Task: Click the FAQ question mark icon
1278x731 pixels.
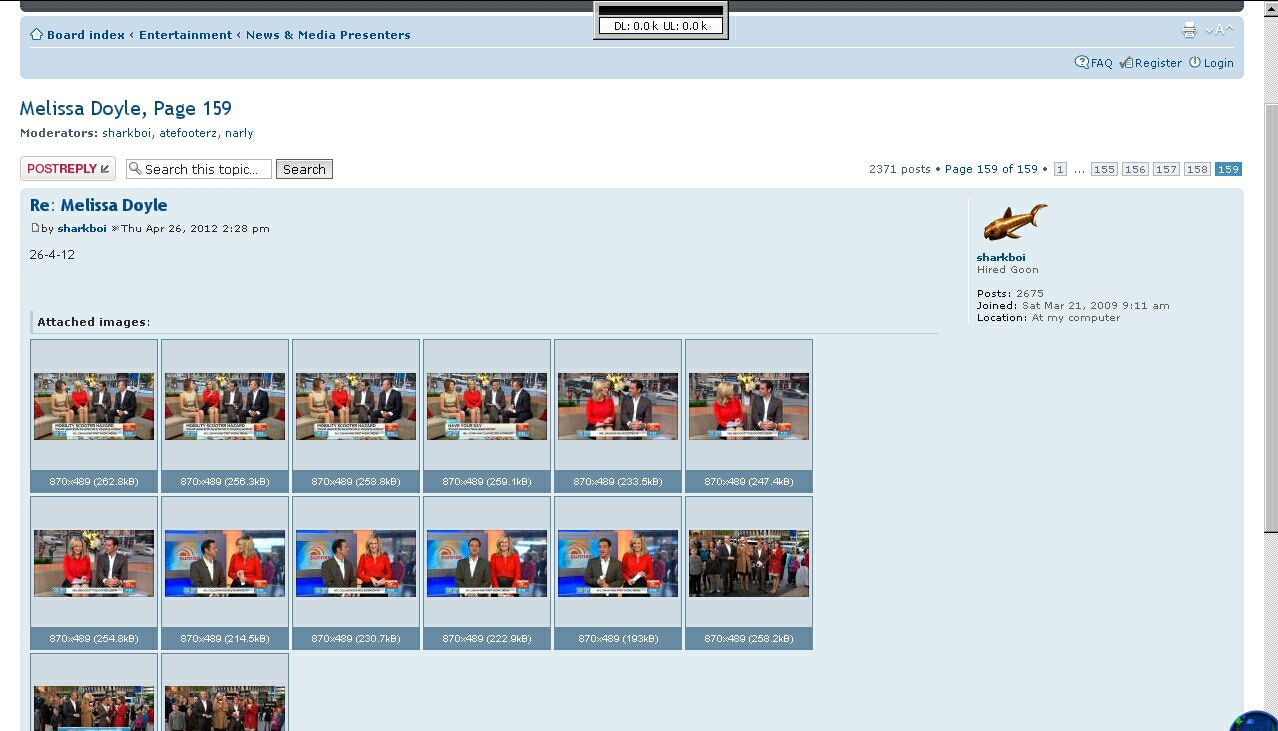Action: (1081, 62)
